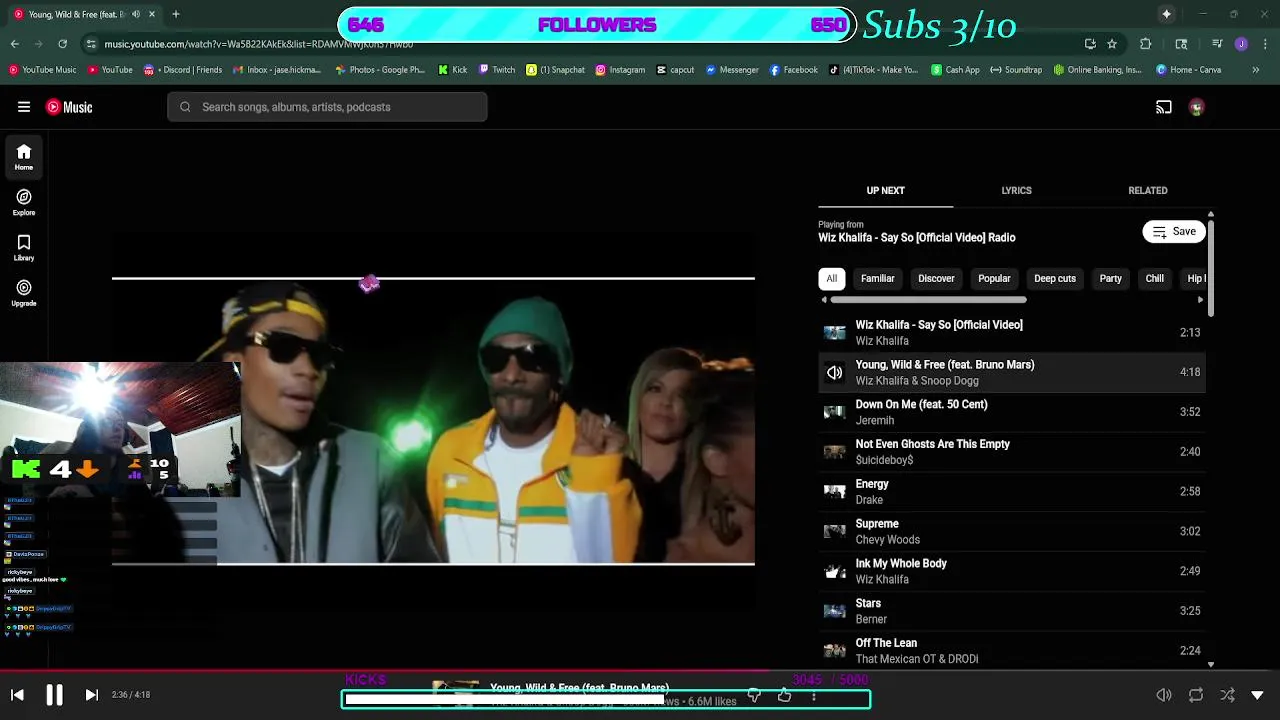Viewport: 1280px width, 720px height.
Task: Open the hamburger guide menu
Action: 24,107
